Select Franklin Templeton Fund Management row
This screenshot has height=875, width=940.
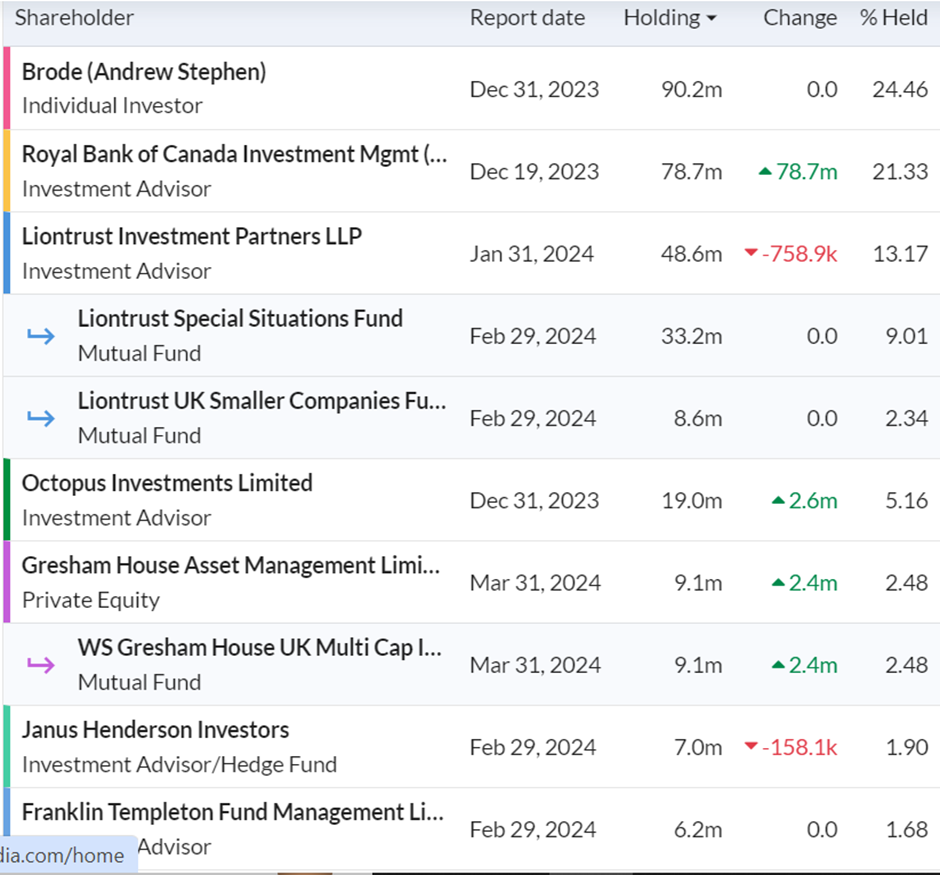click(x=471, y=829)
